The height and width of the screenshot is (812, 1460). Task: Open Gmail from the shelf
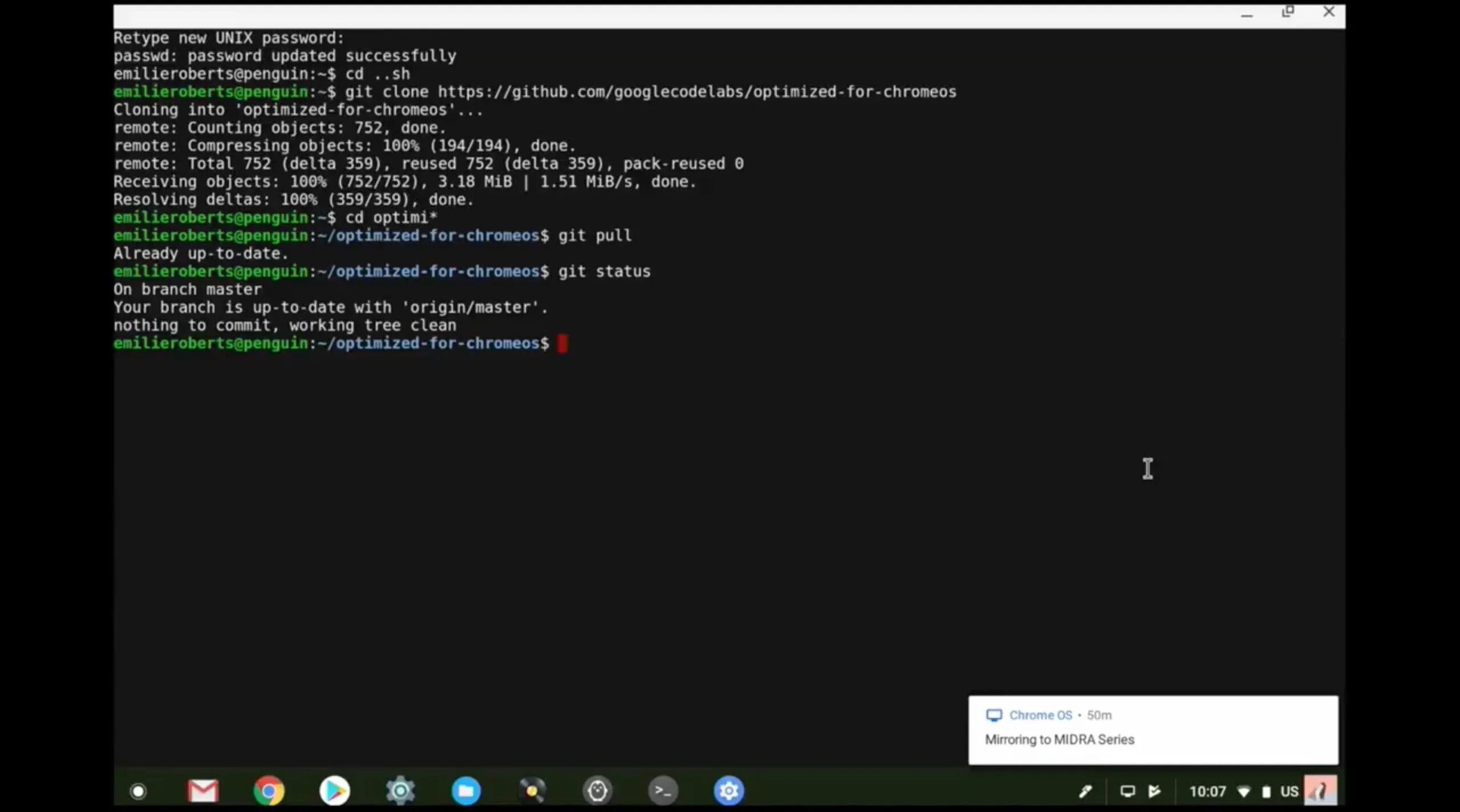(x=203, y=791)
